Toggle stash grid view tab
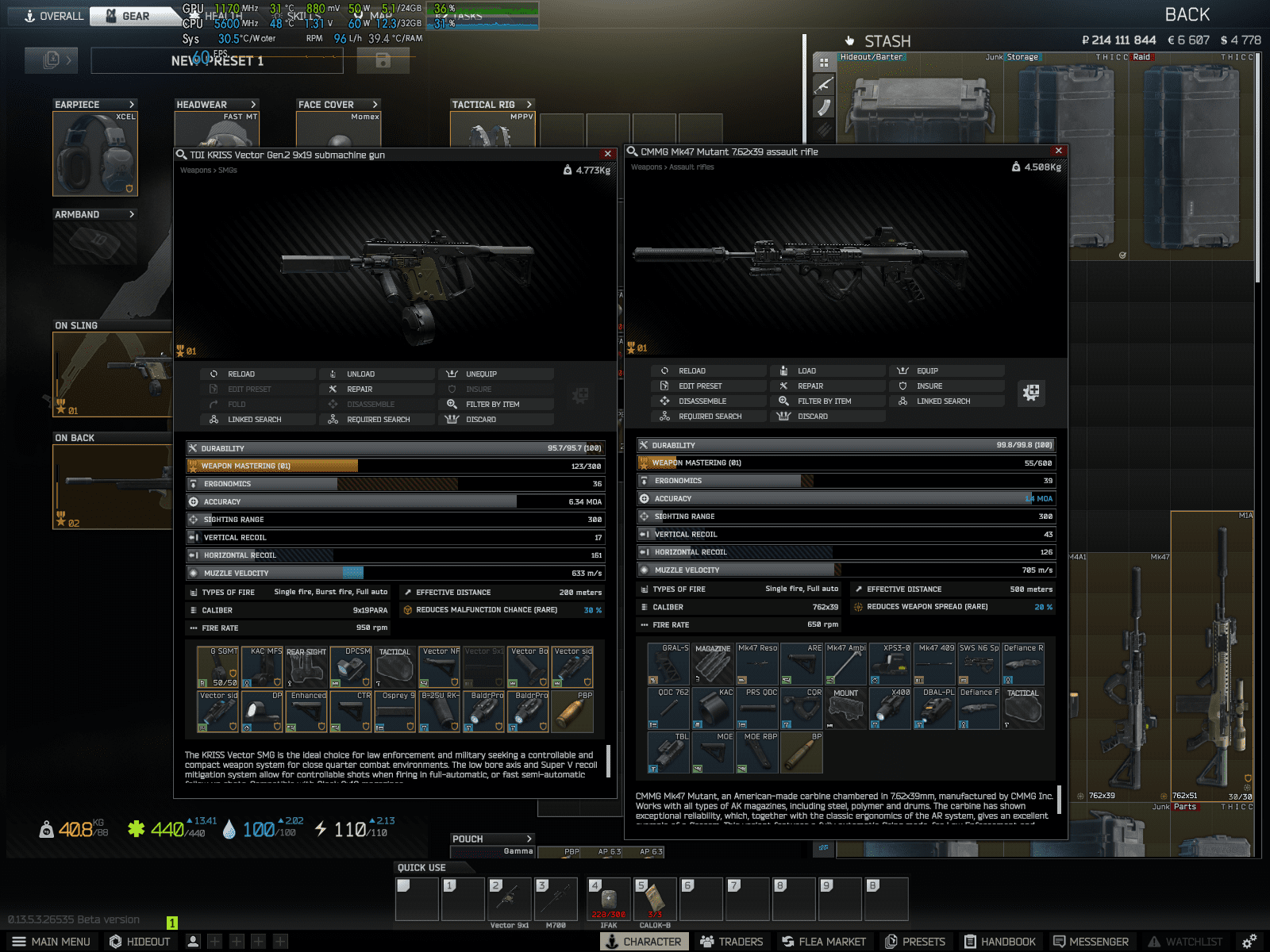 pyautogui.click(x=824, y=62)
